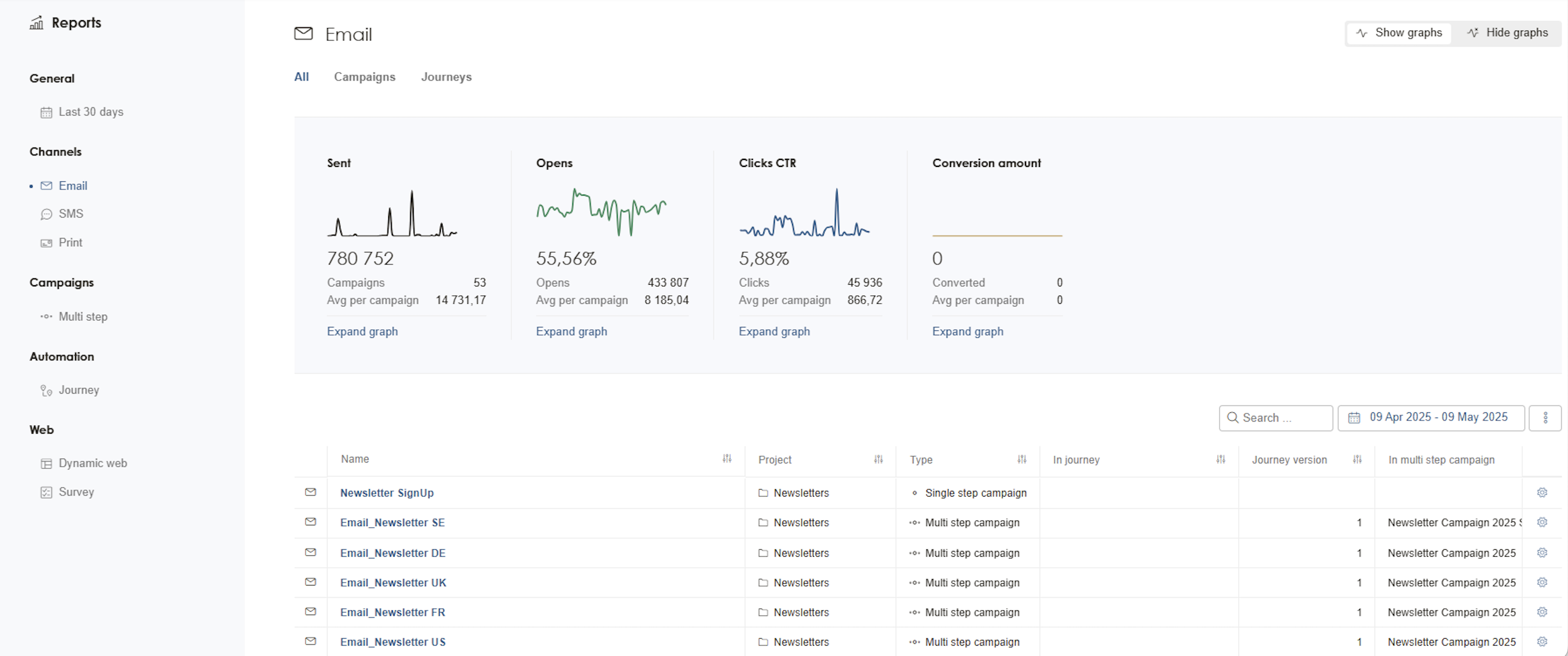Toggle Hide graphs option
This screenshot has width=1568, height=656.
click(x=1507, y=33)
